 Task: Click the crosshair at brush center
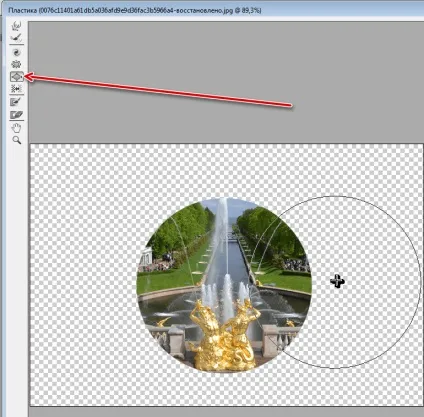click(x=337, y=282)
